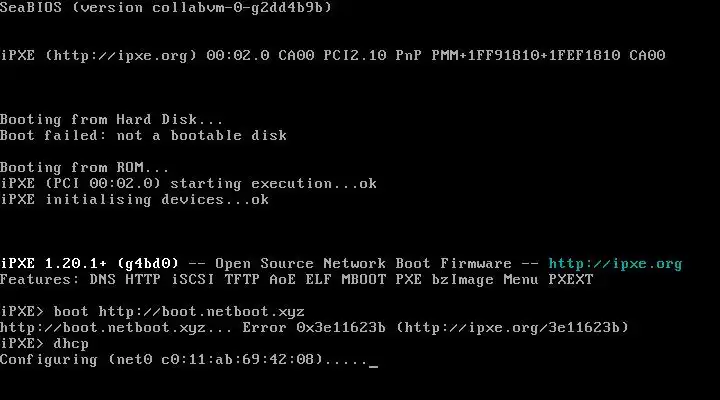Click the 'Booting from Hard Disk...' line
Screen dimensions: 720x400
[111, 119]
